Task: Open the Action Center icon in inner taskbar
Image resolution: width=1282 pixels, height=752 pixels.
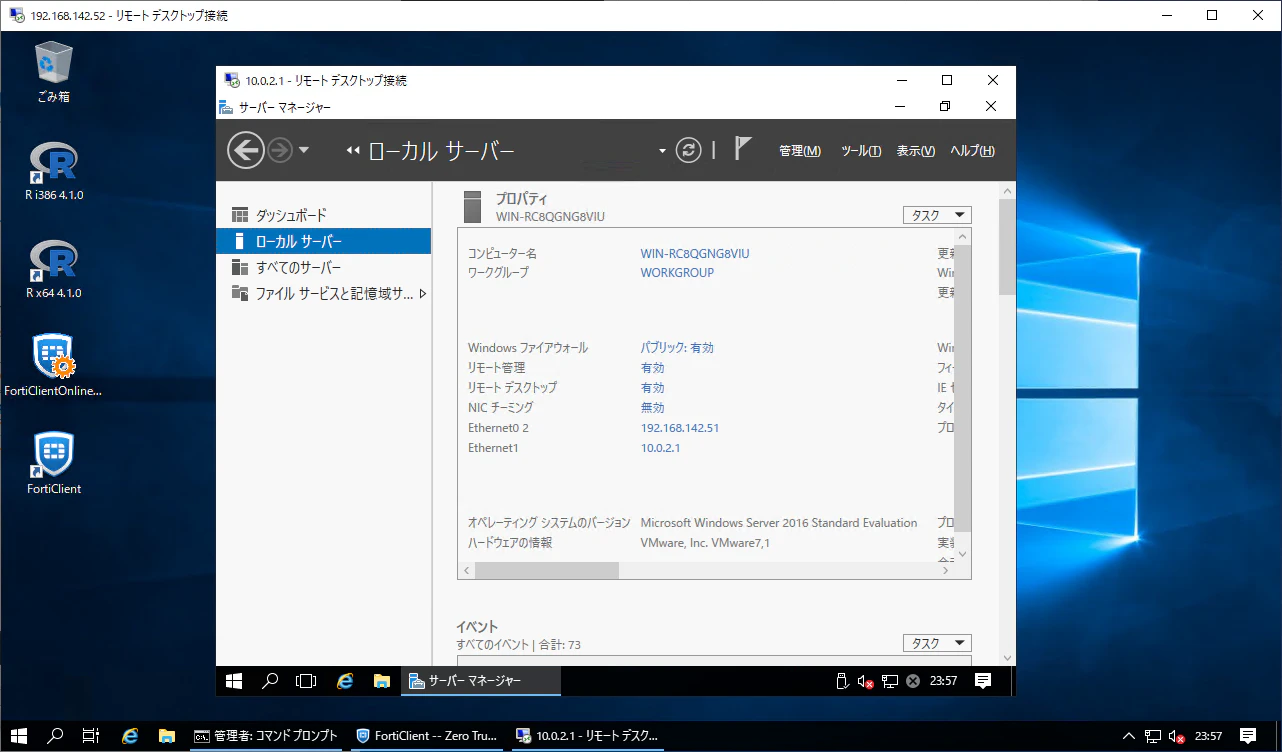Action: click(x=983, y=681)
